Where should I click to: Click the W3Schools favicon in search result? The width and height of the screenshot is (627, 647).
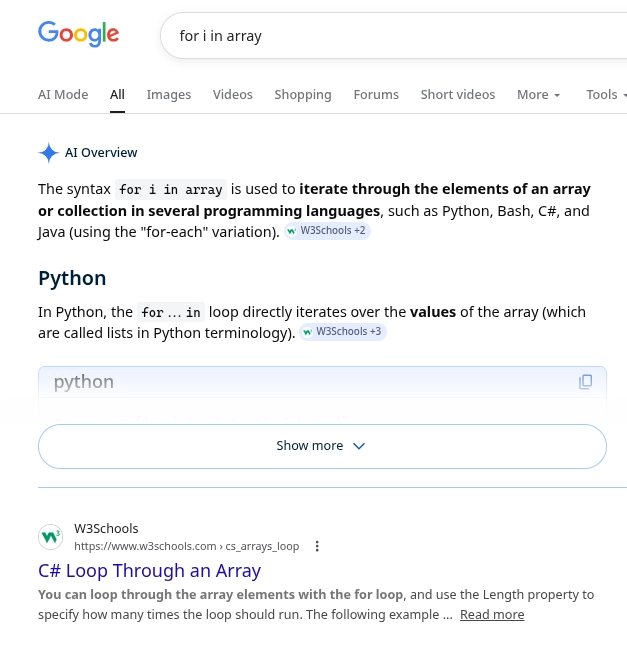pos(50,537)
